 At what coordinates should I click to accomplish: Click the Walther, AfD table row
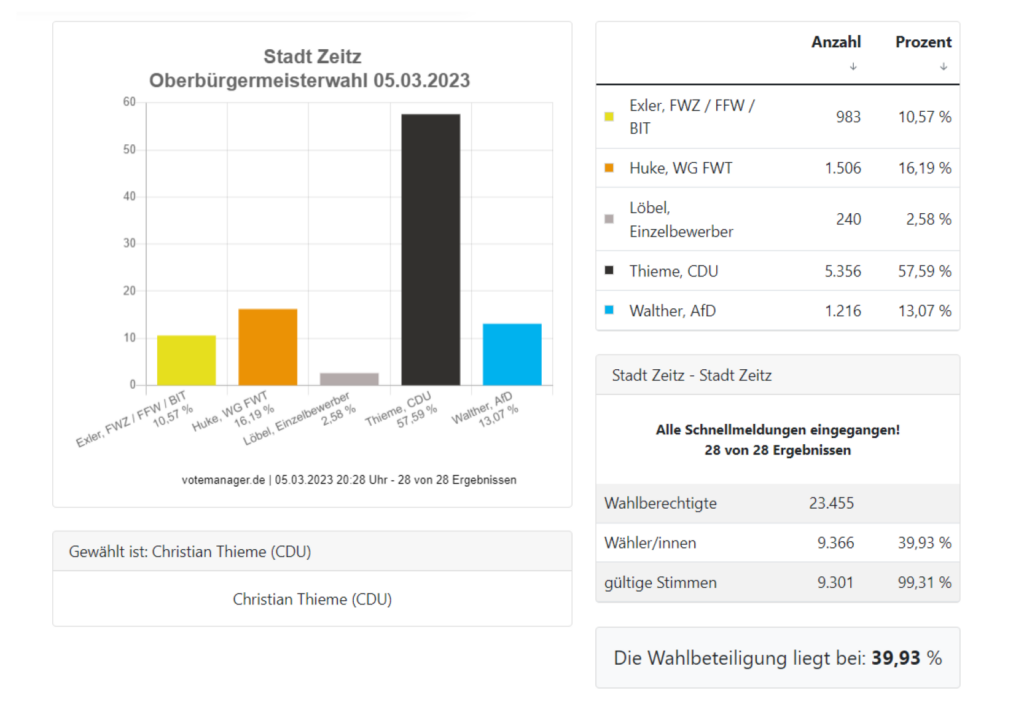pyautogui.click(x=777, y=311)
